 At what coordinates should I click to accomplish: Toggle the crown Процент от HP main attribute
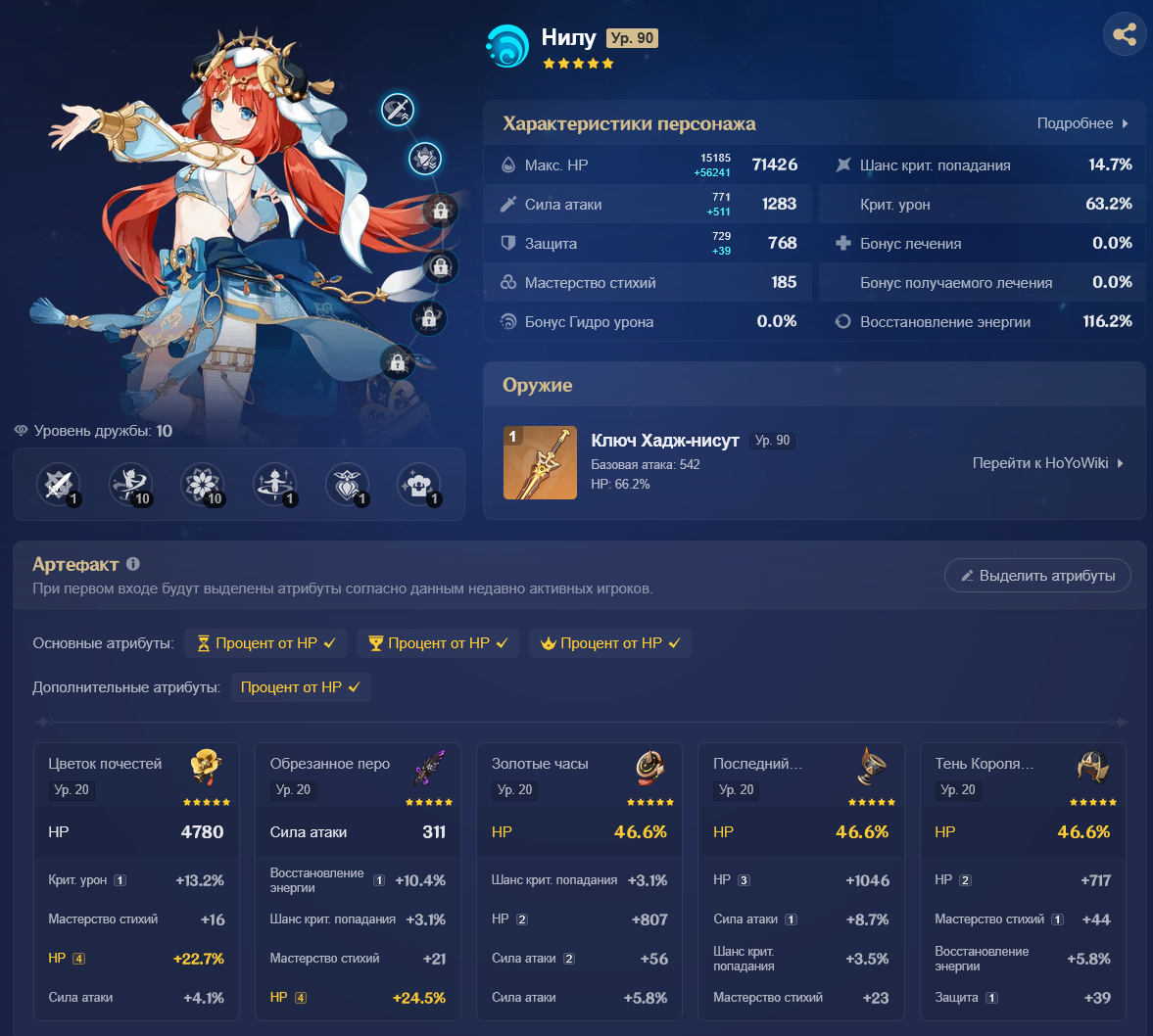(610, 643)
